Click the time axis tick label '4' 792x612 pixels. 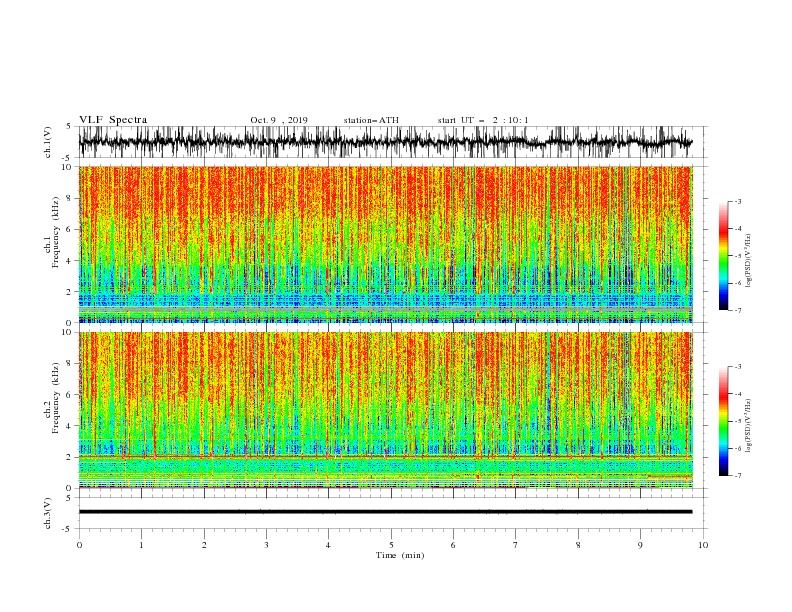click(x=328, y=545)
